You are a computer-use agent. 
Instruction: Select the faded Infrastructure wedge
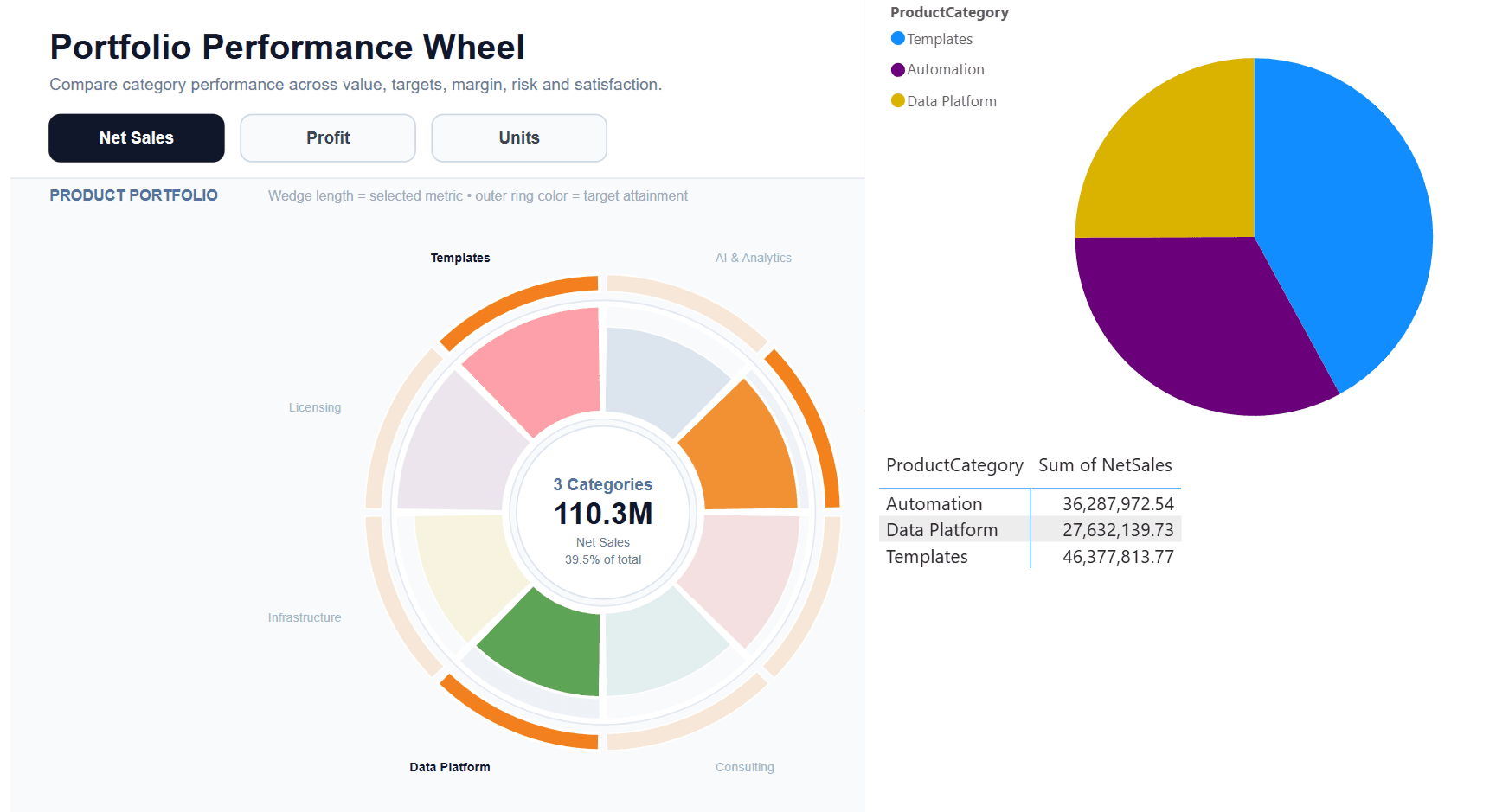(x=465, y=571)
